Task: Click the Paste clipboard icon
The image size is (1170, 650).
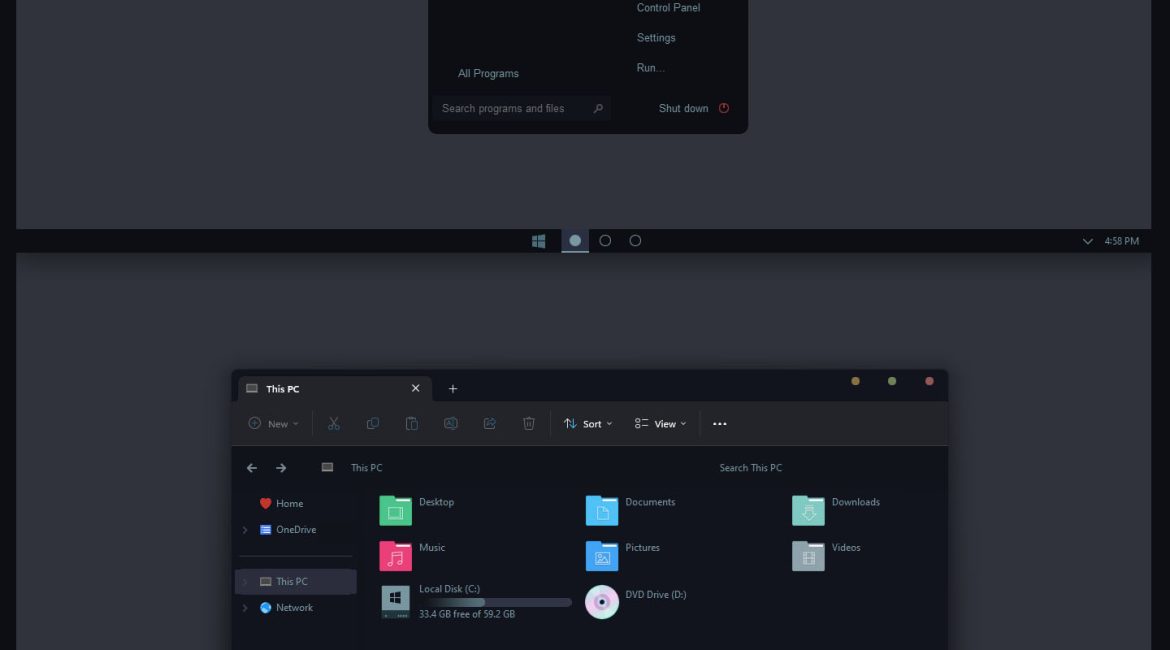Action: 411,424
